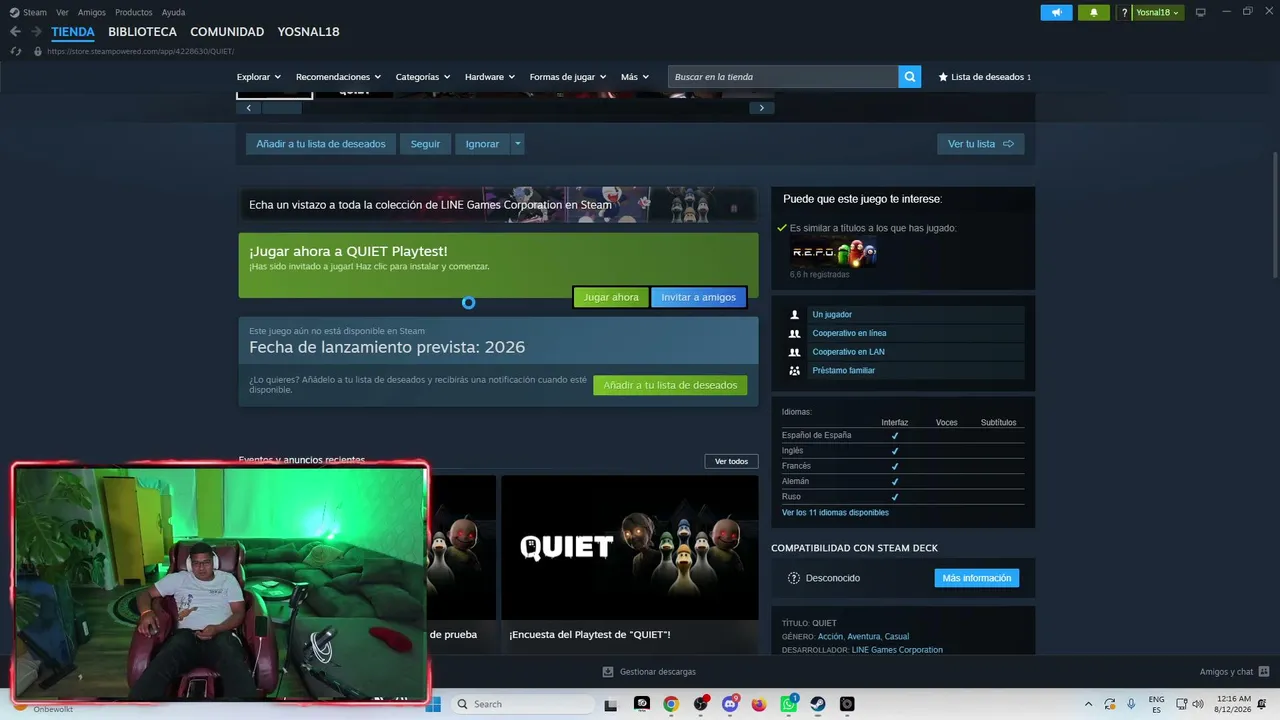Switch to the COMUNIDAD tab
This screenshot has height=720, width=1280.
(227, 32)
